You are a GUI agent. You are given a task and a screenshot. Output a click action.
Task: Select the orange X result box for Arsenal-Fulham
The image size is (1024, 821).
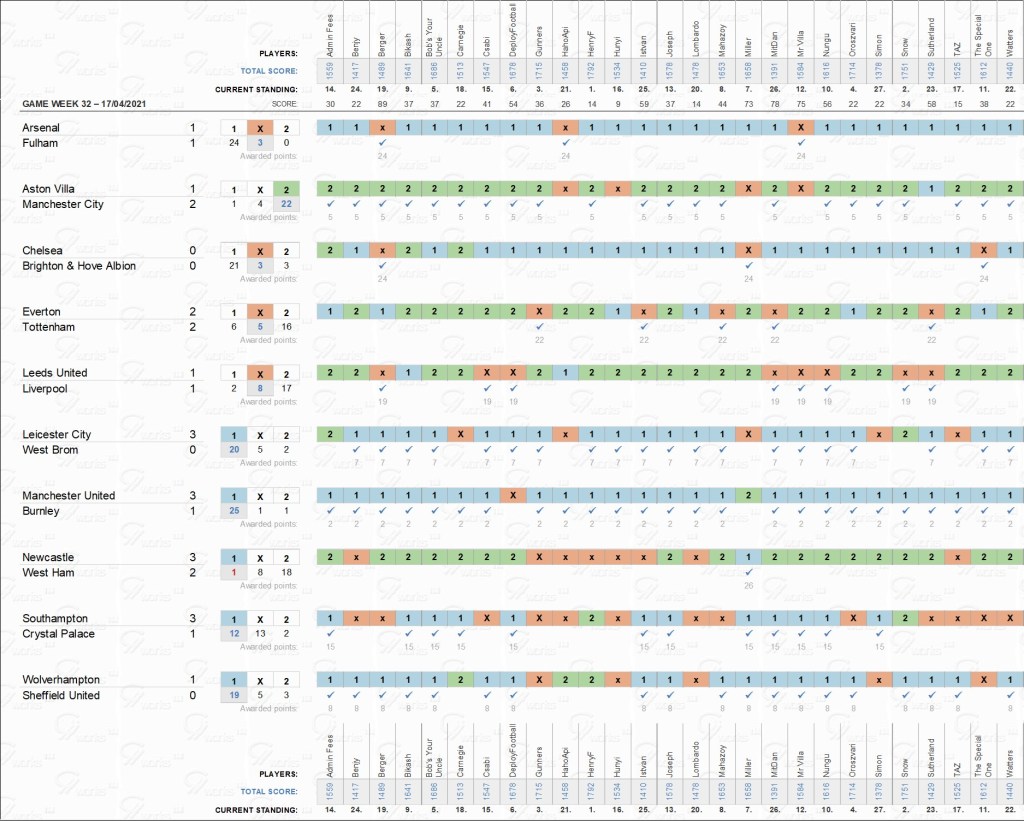(x=259, y=128)
